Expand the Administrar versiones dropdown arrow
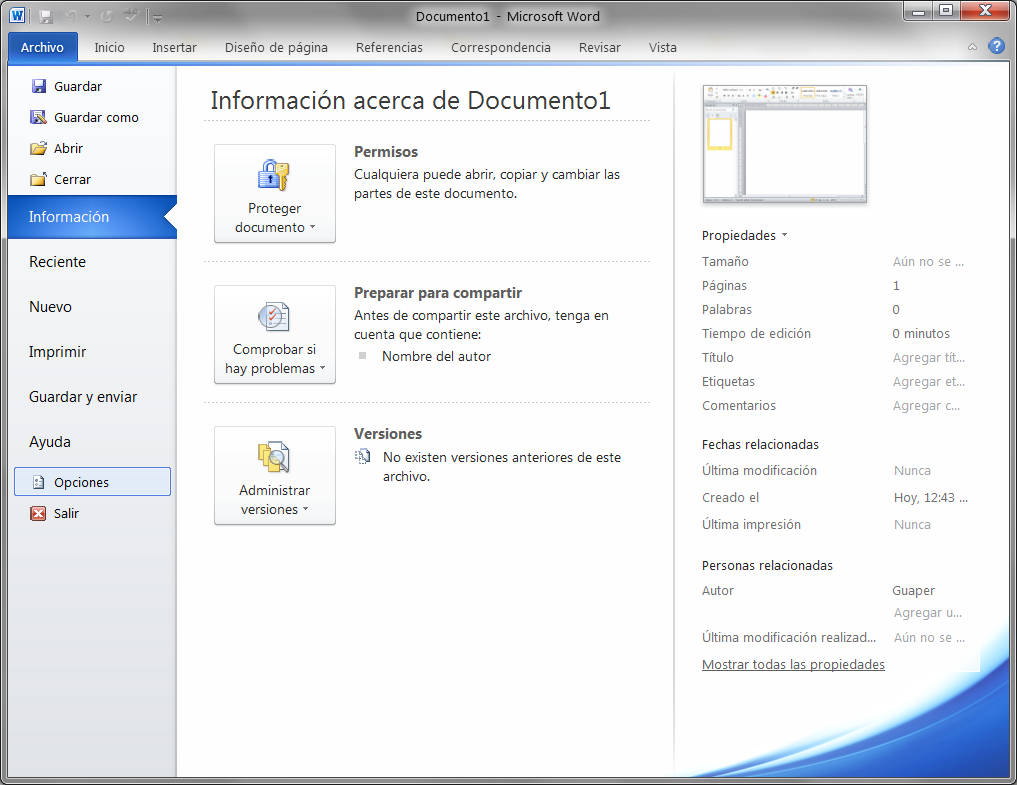1017x785 pixels. (305, 509)
